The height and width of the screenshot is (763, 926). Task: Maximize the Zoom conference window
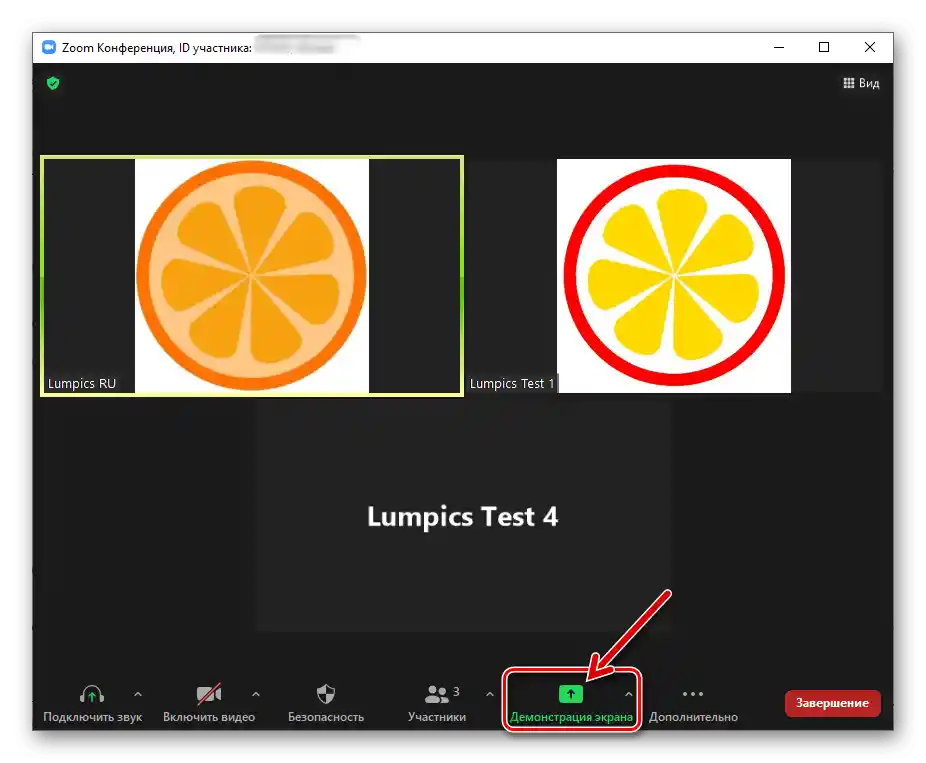(x=824, y=47)
